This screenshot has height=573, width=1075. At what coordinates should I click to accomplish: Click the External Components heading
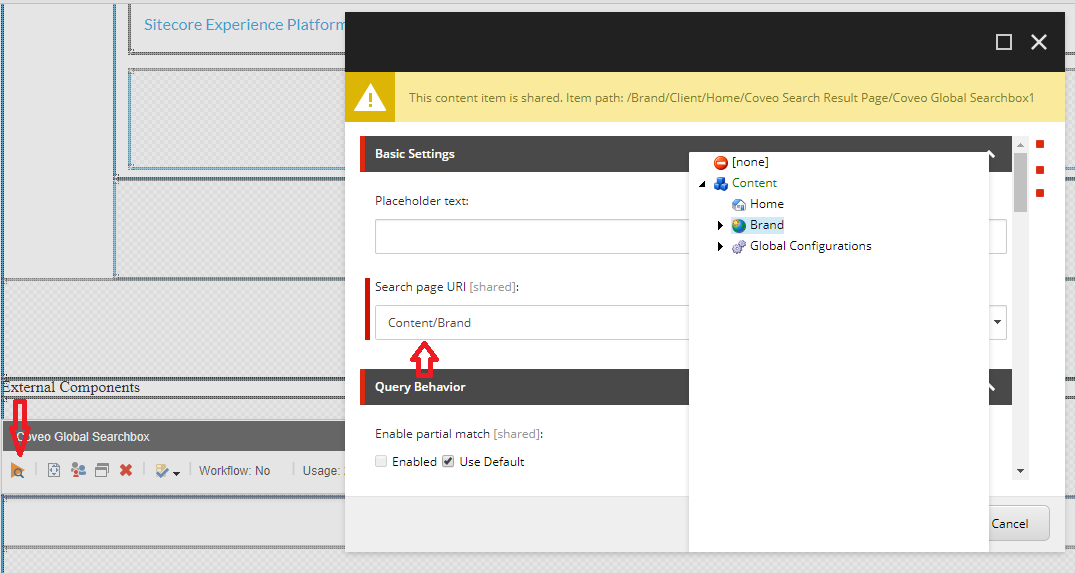pyautogui.click(x=71, y=387)
